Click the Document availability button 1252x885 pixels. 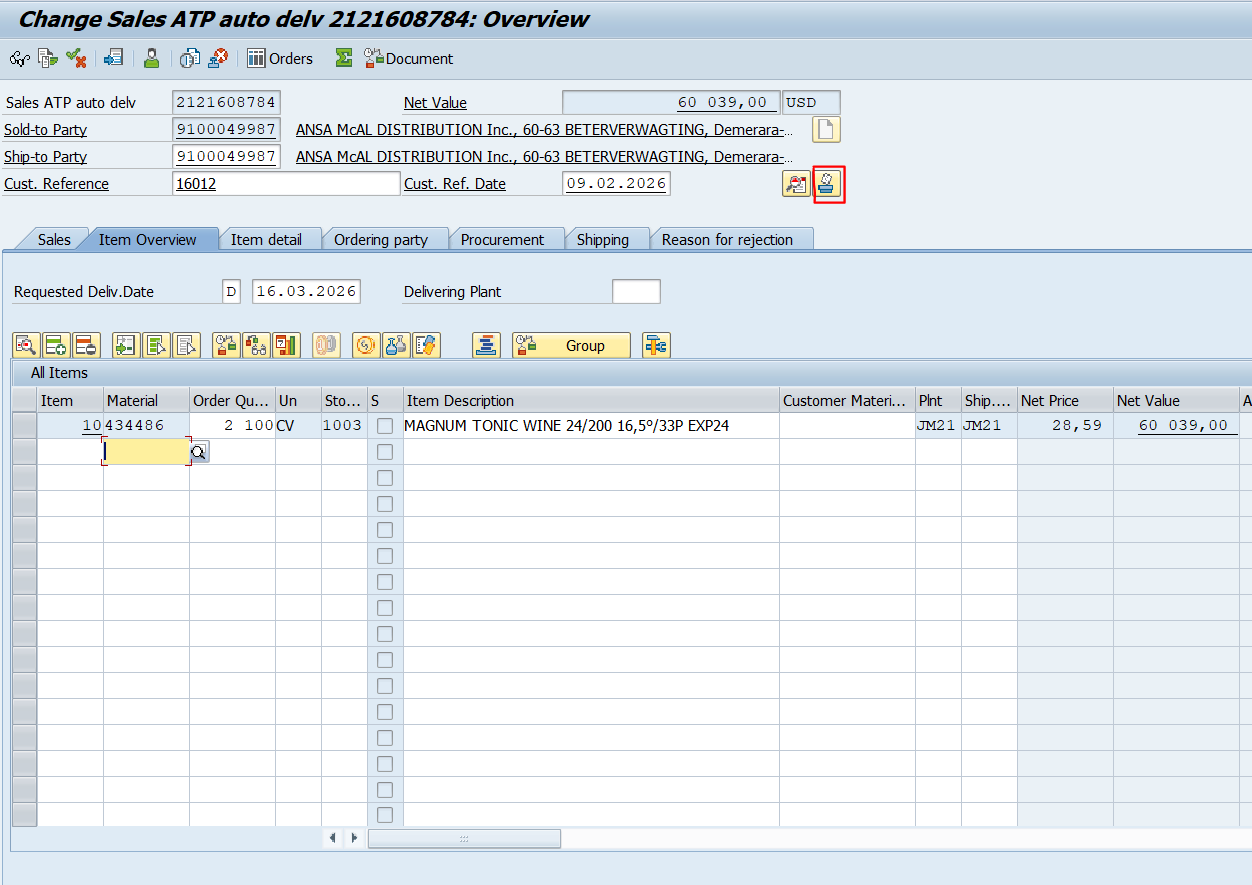click(408, 59)
